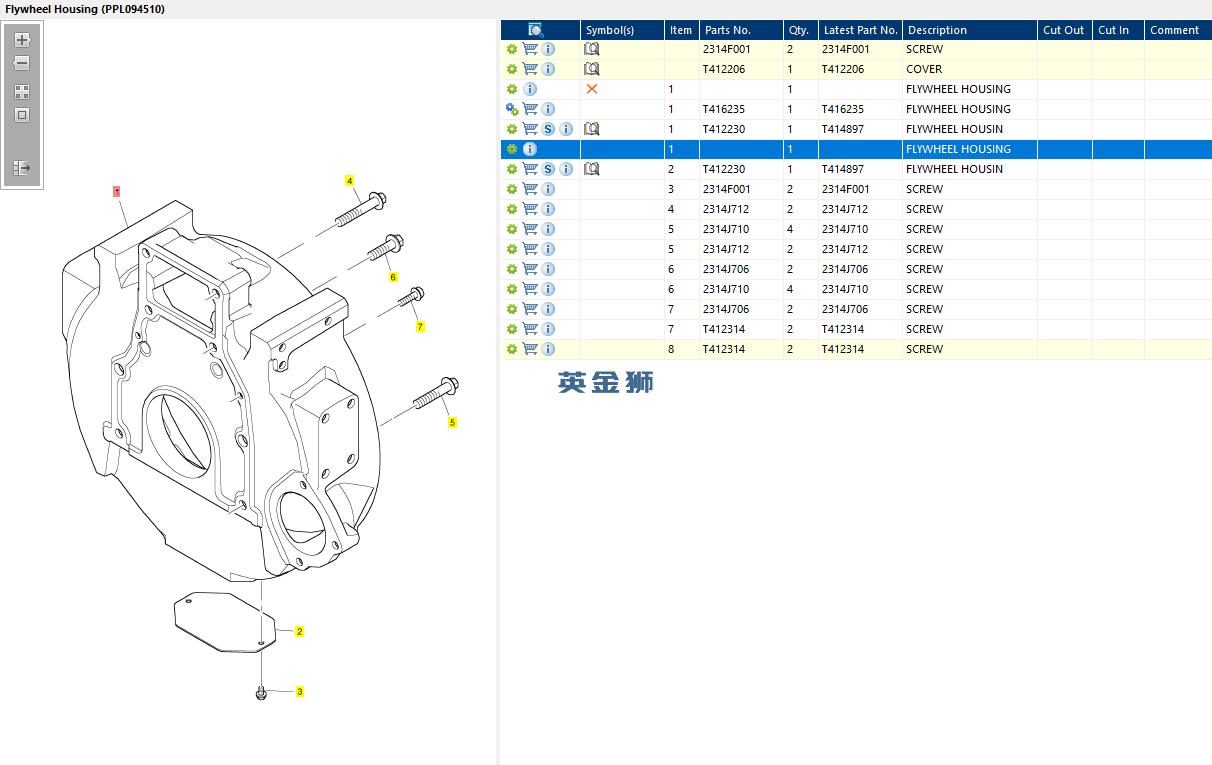This screenshot has width=1212, height=765.
Task: Click the red X symbol in the Symbol(s) column
Action: pos(592,89)
